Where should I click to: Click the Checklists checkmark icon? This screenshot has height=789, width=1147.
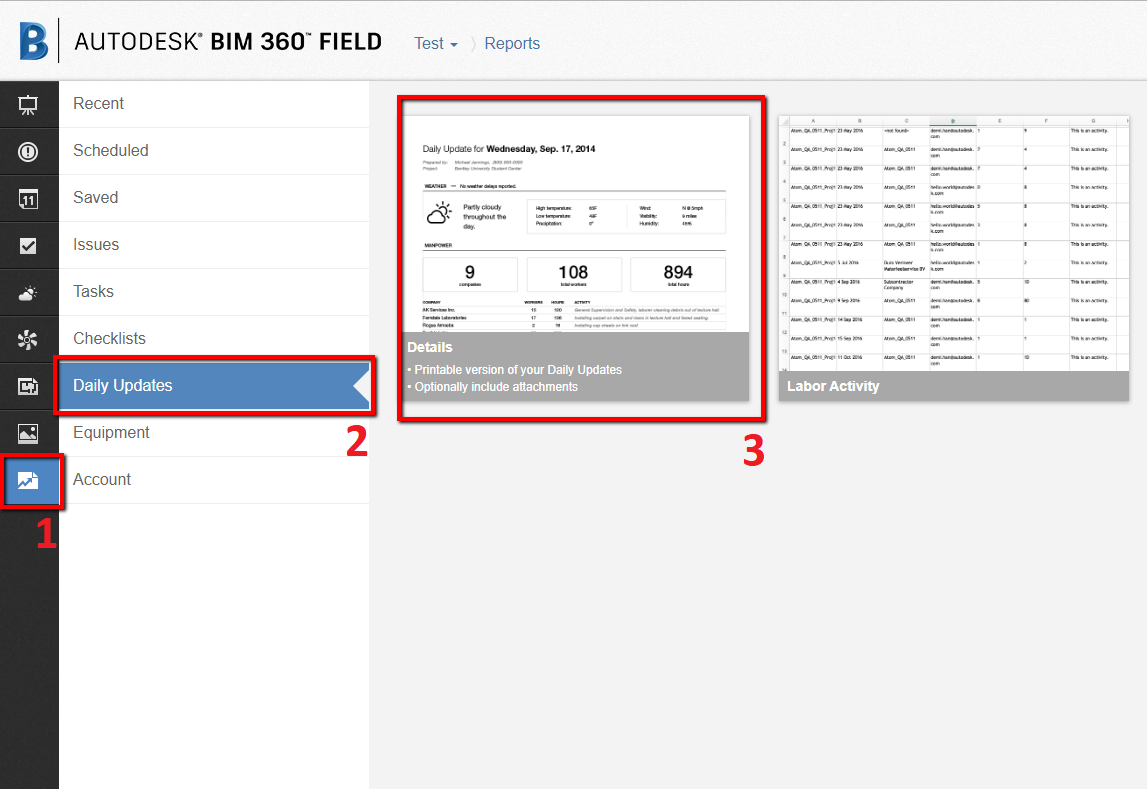tap(29, 244)
